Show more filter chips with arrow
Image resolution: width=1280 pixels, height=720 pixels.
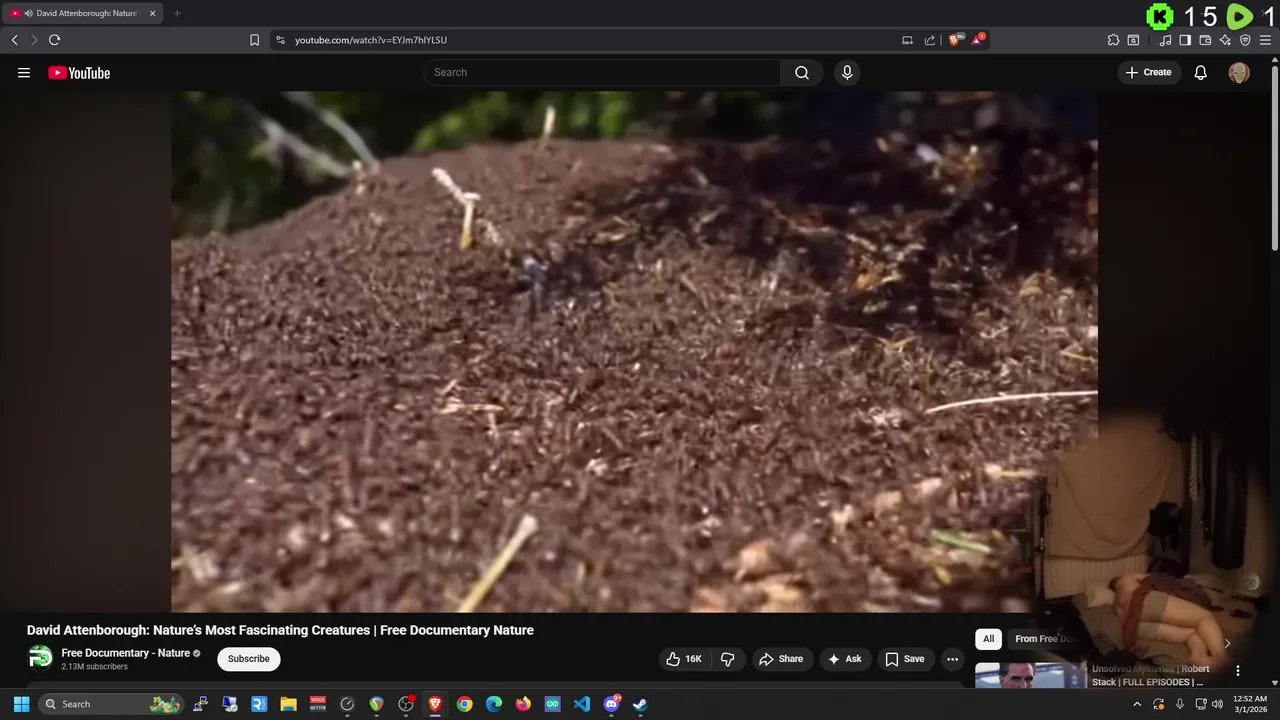click(x=1227, y=643)
